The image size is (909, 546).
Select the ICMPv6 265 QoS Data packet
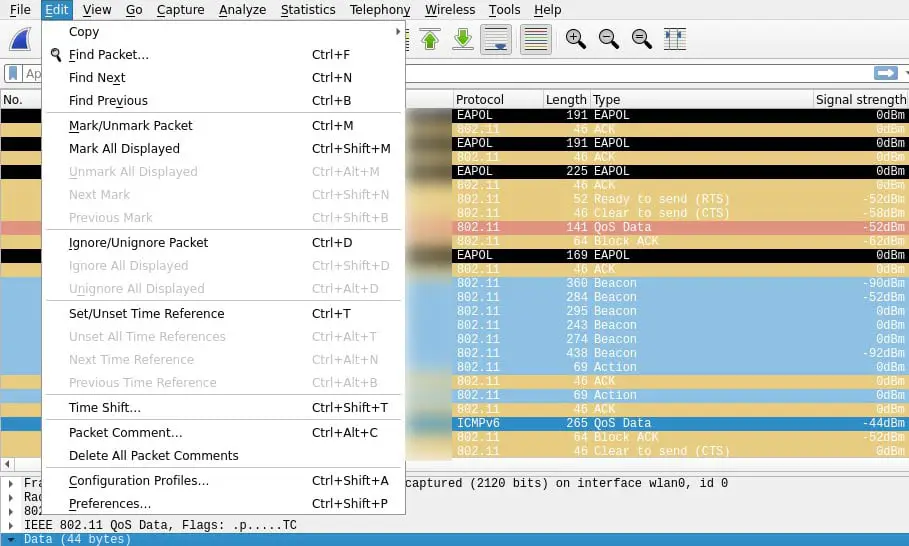680,423
